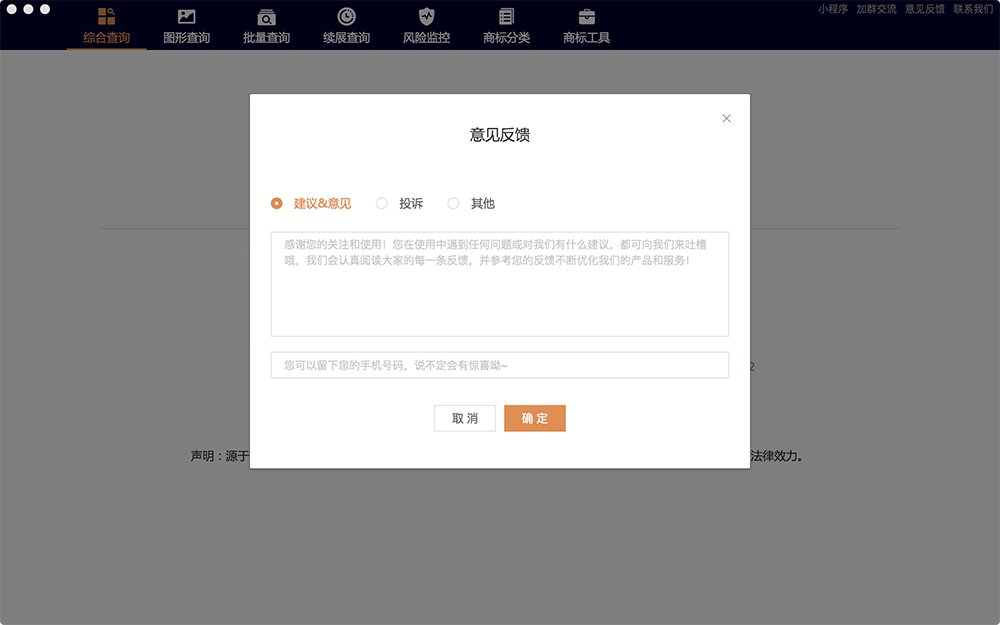The height and width of the screenshot is (625, 1000).
Task: Click the 联系我们 contact link
Action: point(972,9)
